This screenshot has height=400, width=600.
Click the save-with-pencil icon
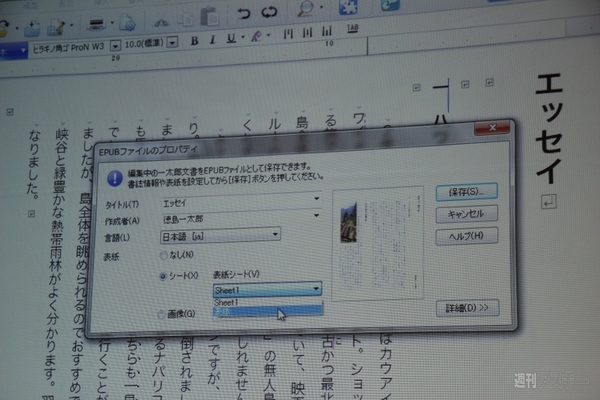coord(56,28)
